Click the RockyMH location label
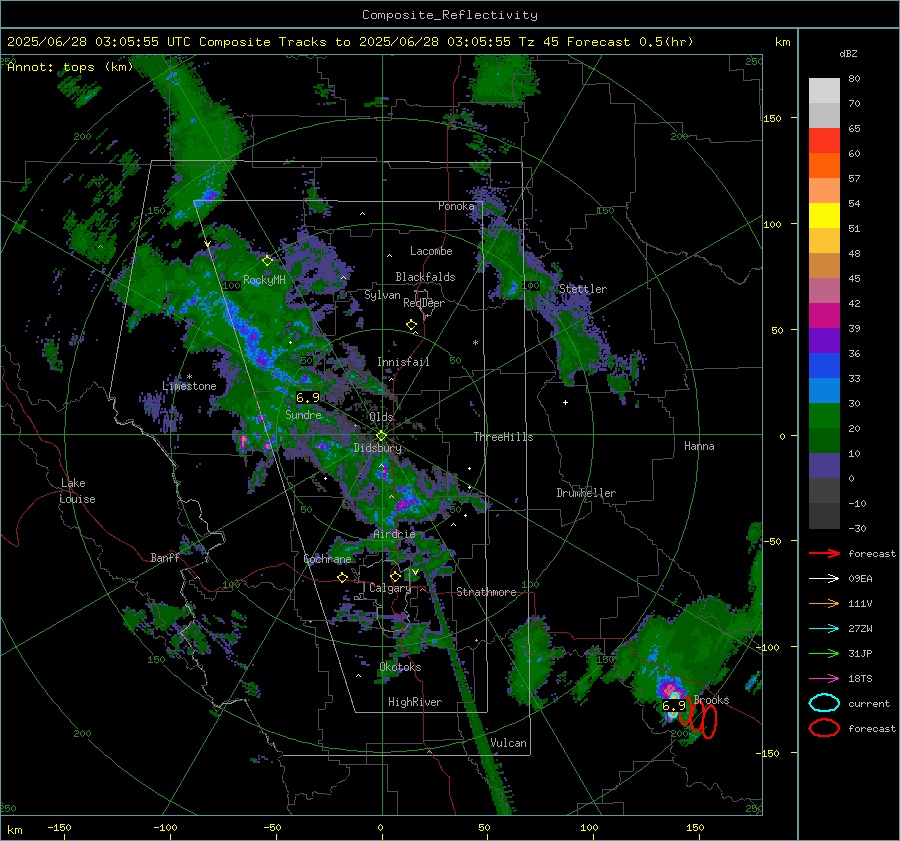Viewport: 900px width, 841px height. 264,280
